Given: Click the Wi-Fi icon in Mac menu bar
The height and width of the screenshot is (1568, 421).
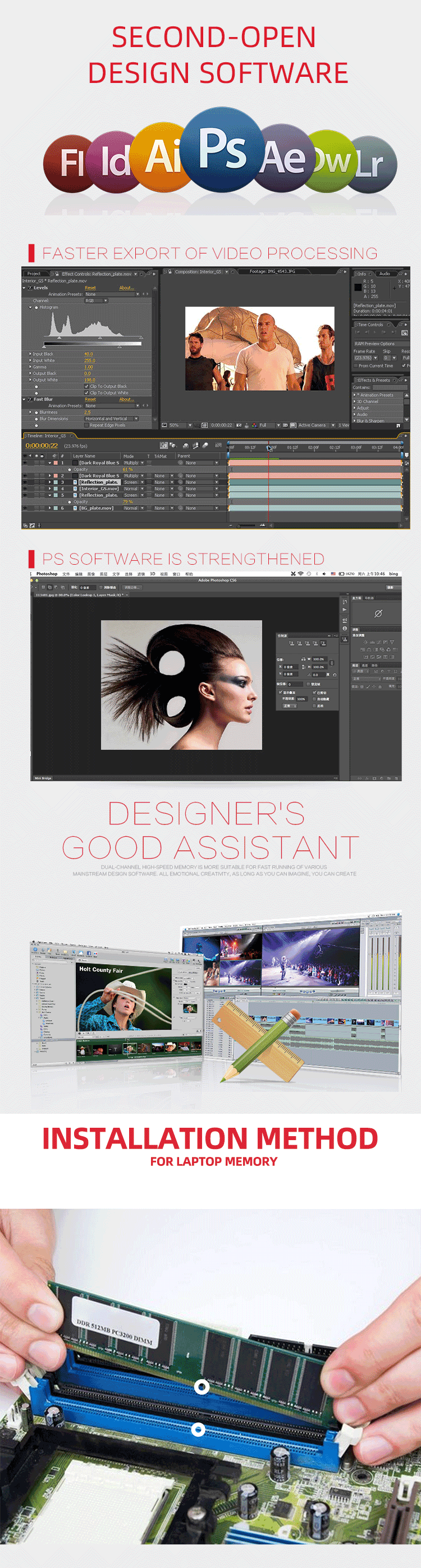Looking at the screenshot, I should point(300,574).
